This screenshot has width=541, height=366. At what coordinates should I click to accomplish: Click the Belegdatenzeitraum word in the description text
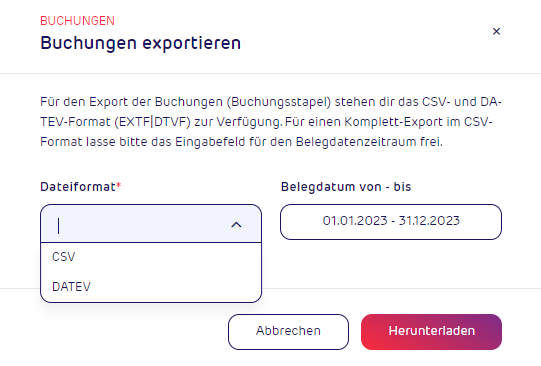[356, 142]
